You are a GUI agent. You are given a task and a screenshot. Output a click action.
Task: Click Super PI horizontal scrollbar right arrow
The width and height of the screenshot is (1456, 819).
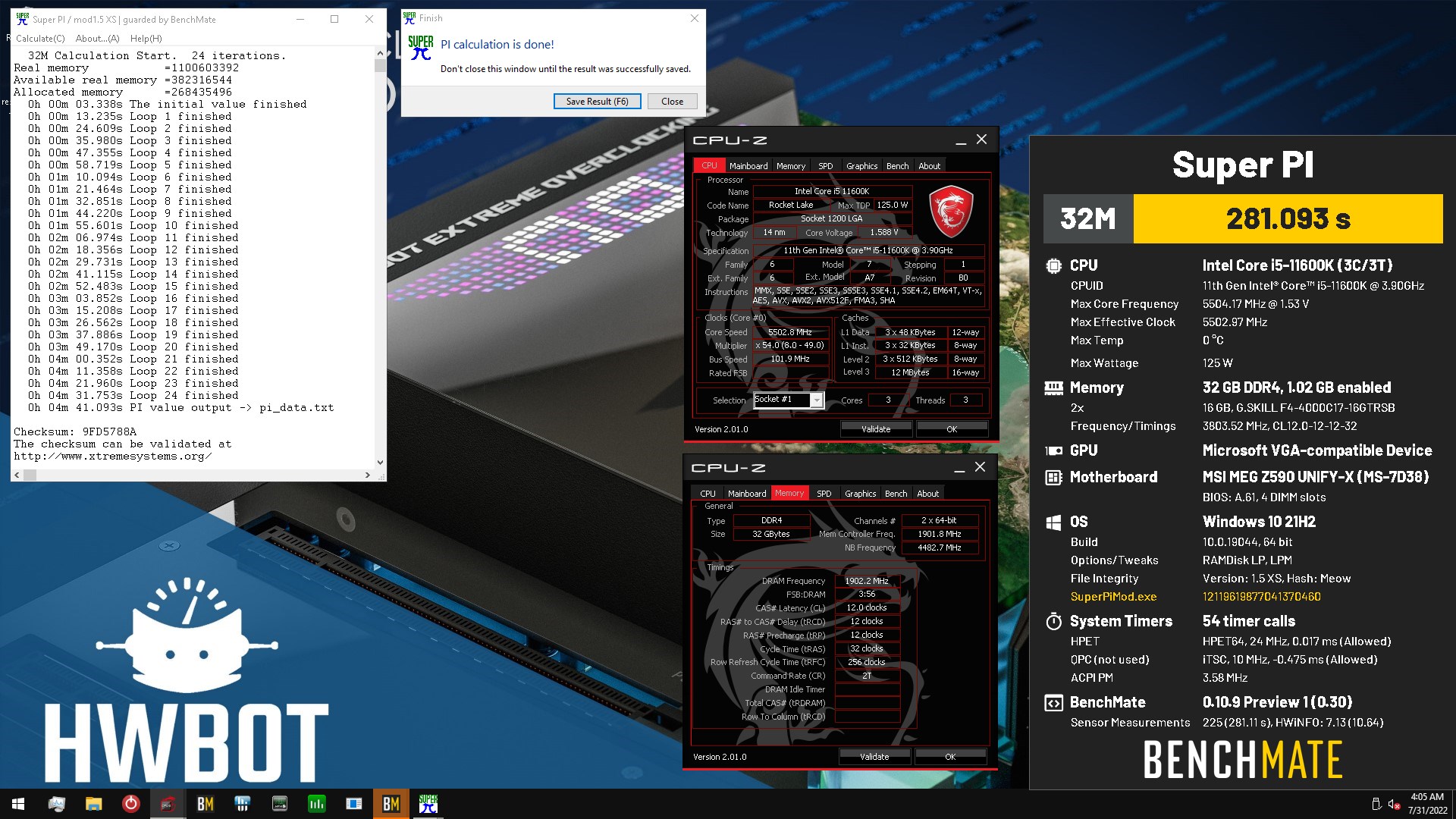[x=368, y=475]
